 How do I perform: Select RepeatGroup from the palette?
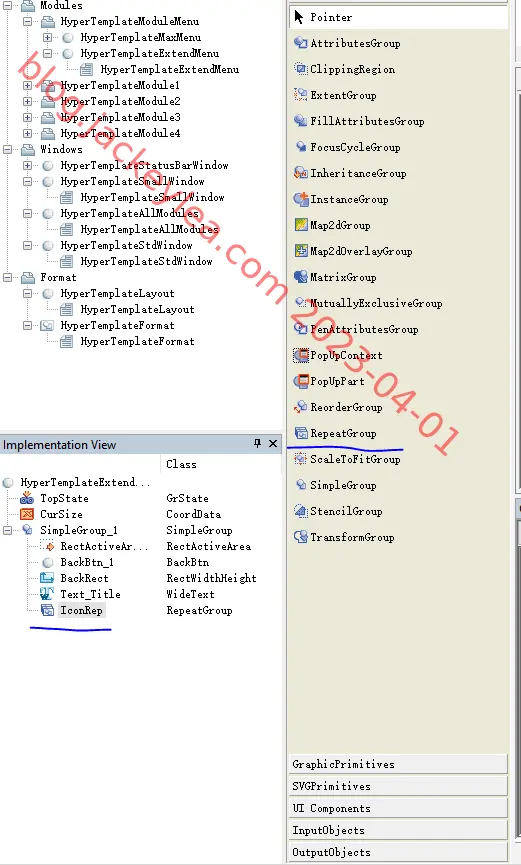[x=343, y=433]
